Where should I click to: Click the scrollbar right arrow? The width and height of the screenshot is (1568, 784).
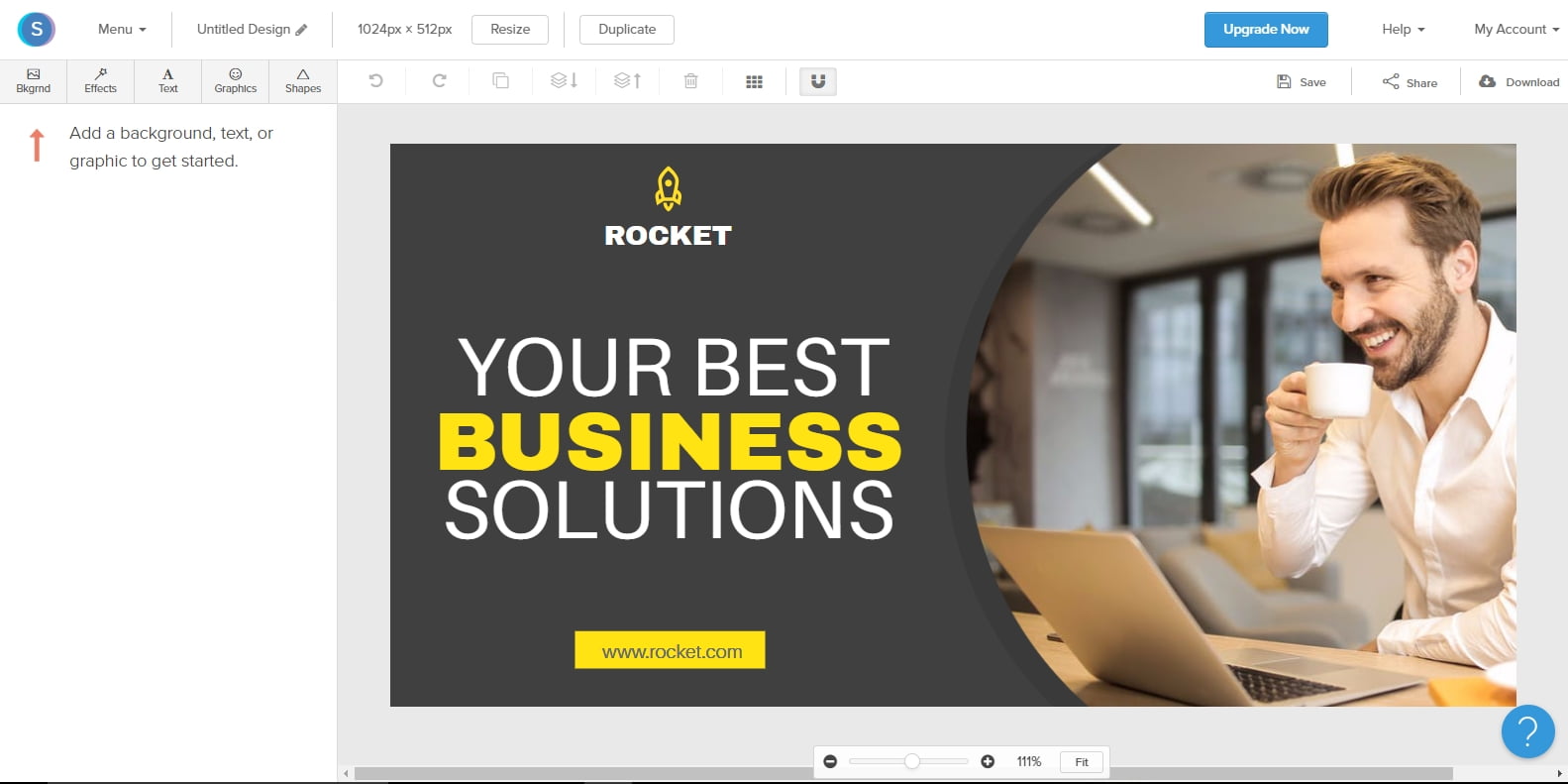1560,774
